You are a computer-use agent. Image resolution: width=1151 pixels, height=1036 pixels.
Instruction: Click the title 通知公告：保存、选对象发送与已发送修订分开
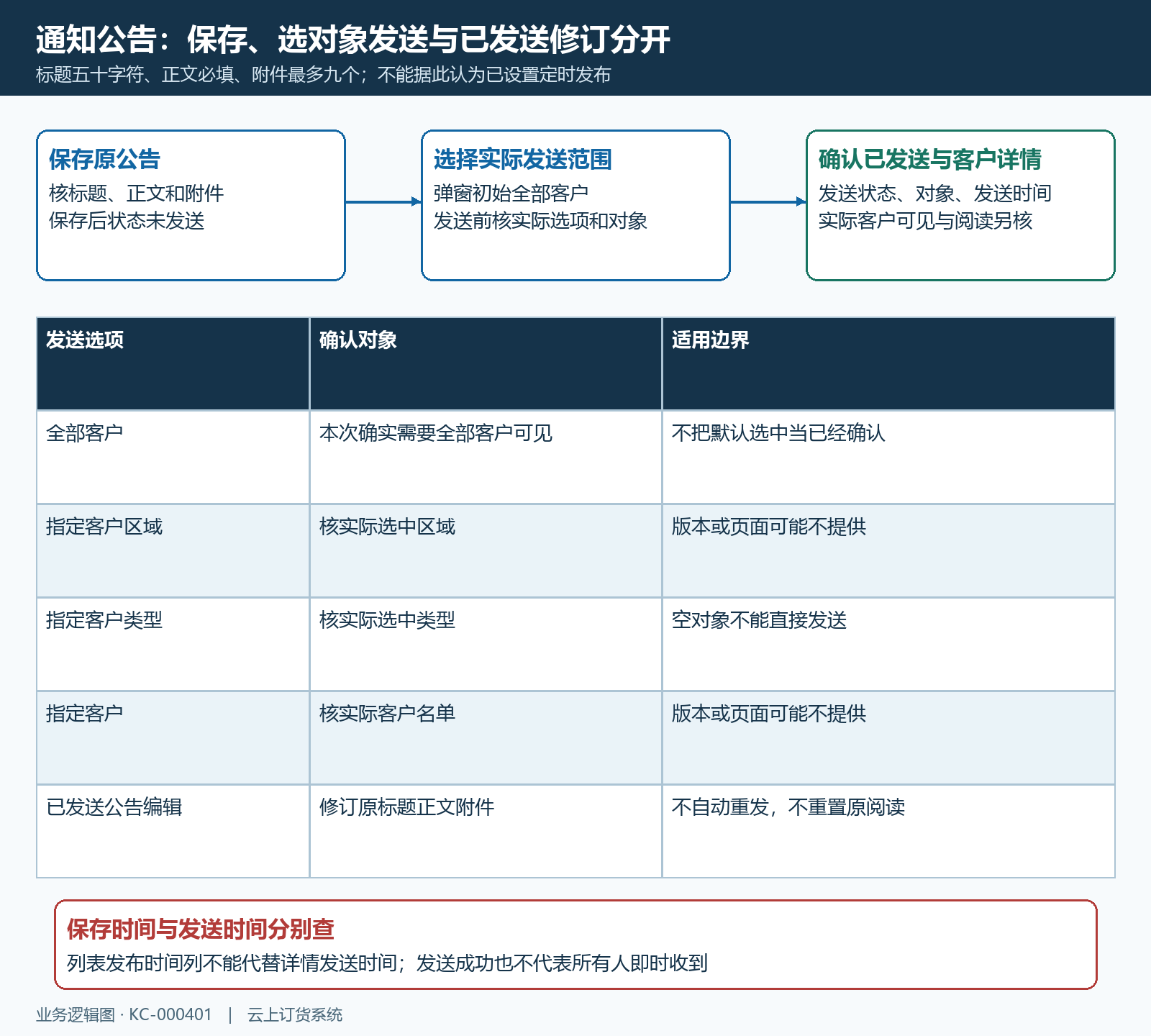click(x=353, y=40)
